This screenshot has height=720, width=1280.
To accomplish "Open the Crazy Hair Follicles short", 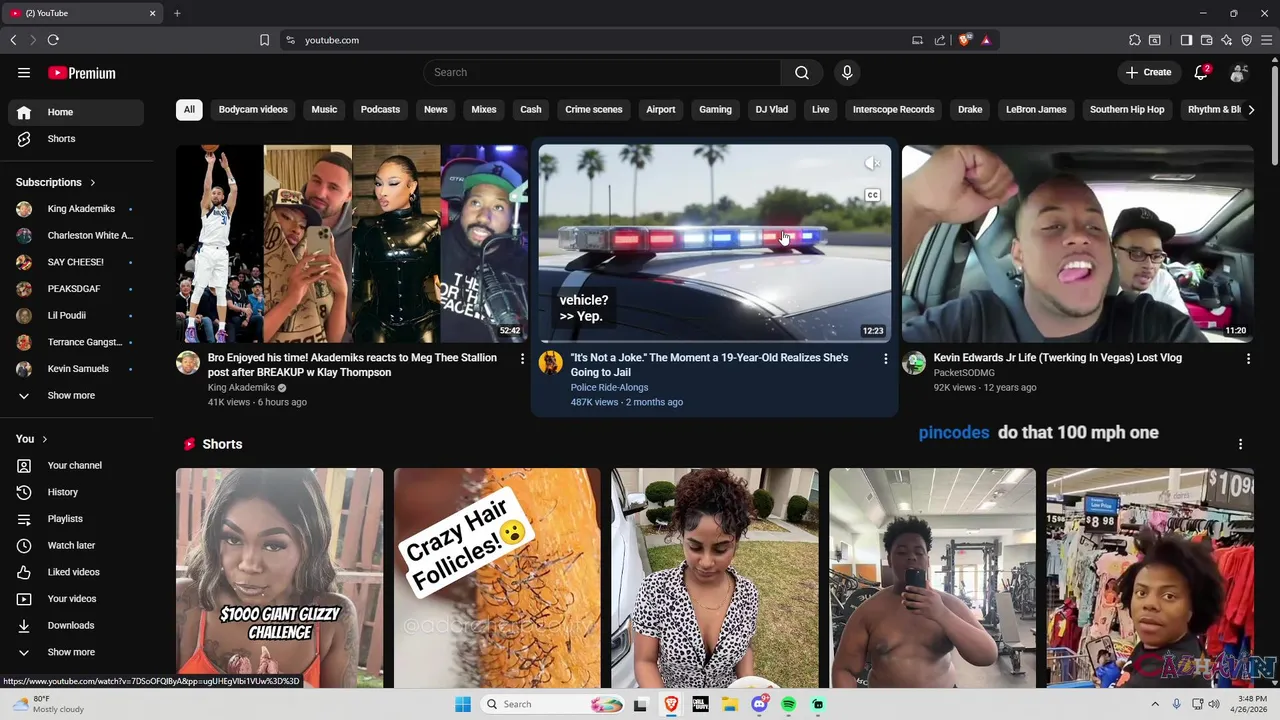I will pyautogui.click(x=497, y=578).
